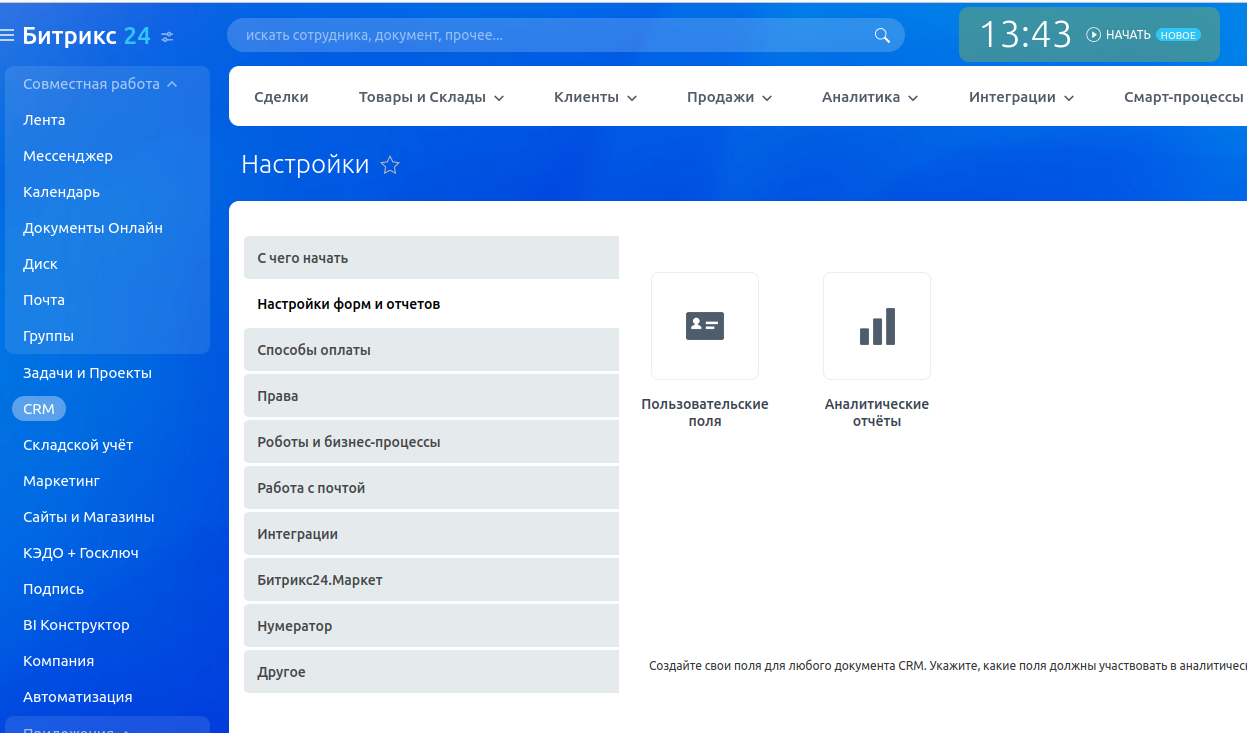Screen dimensions: 1247x733
Task: Open the Клиенты dropdown menu
Action: [x=594, y=97]
